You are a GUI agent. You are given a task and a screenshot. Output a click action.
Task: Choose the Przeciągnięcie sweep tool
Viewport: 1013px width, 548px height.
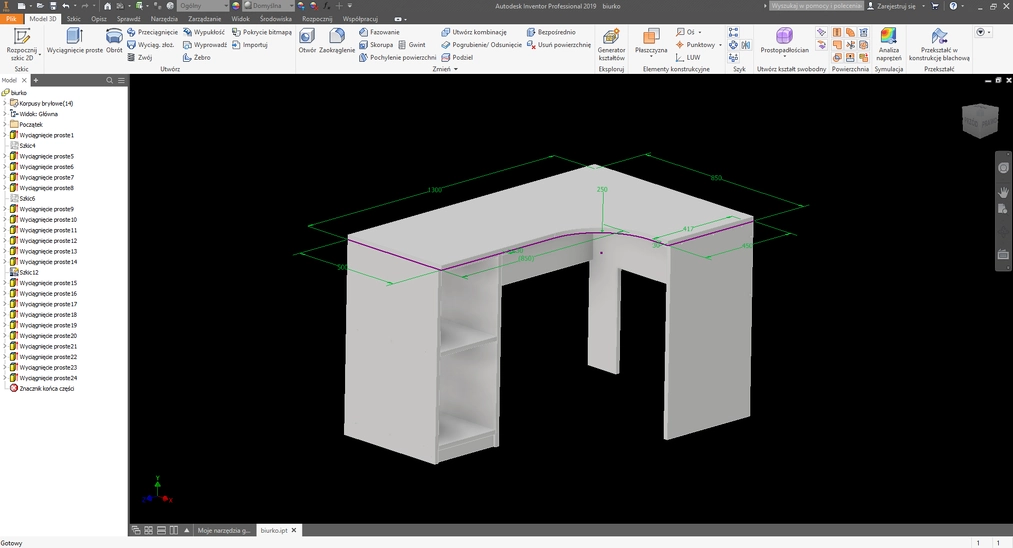click(x=152, y=32)
